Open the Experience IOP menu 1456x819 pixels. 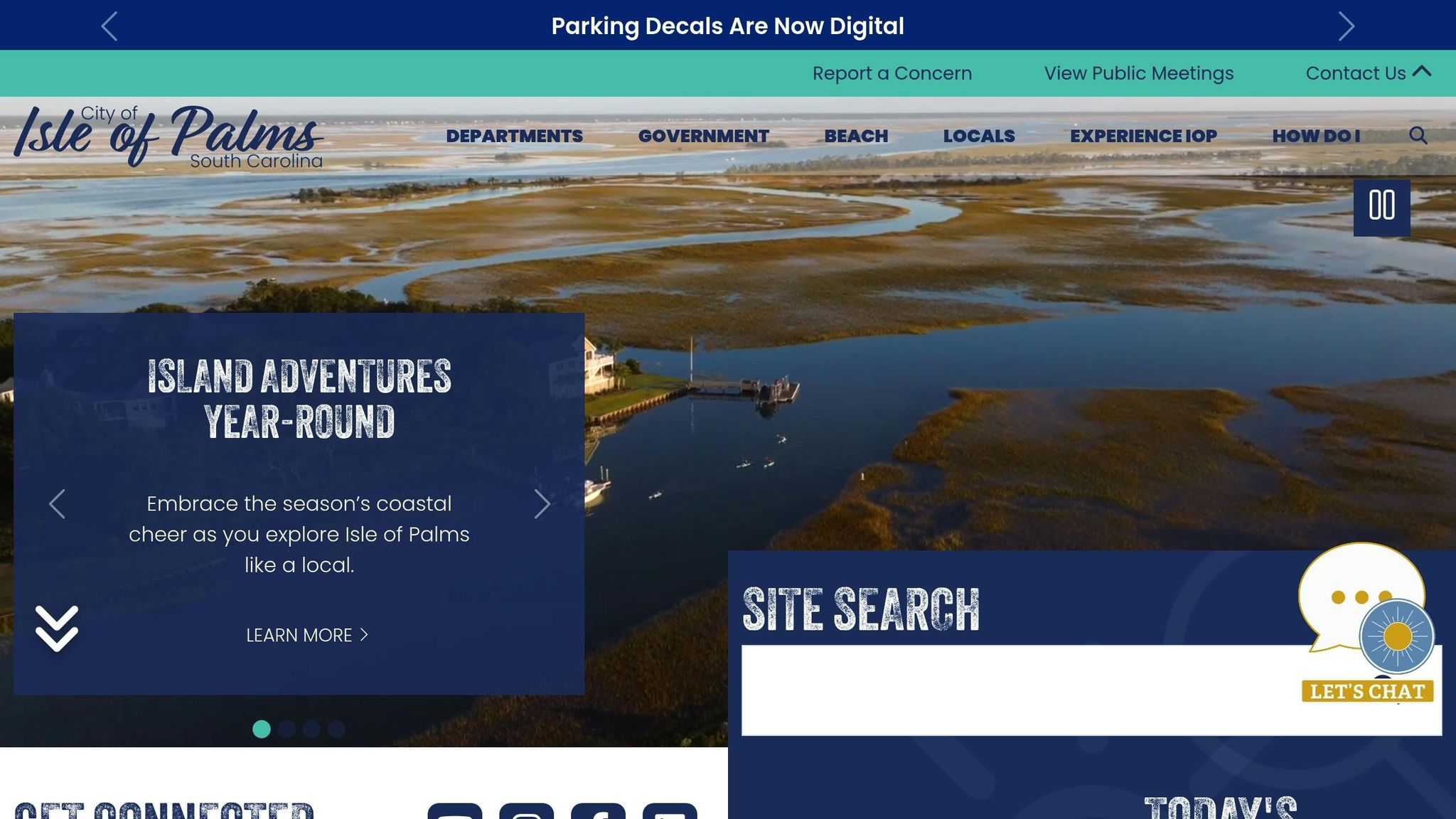pos(1143,136)
